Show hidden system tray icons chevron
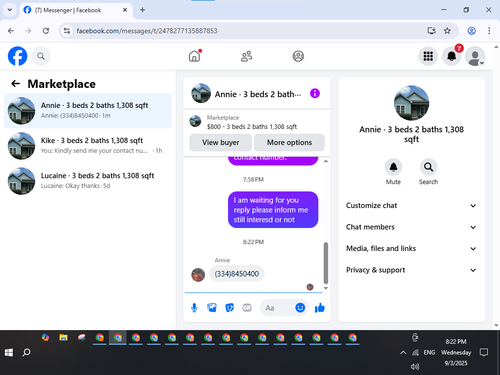Screen dimensions: 500x375 403,352
